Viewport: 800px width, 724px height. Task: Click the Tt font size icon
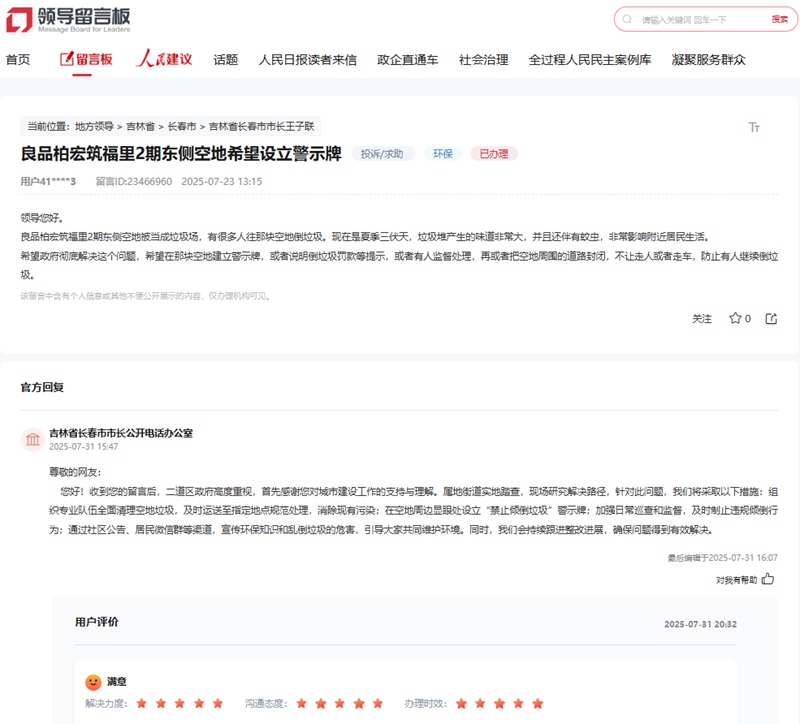(754, 126)
